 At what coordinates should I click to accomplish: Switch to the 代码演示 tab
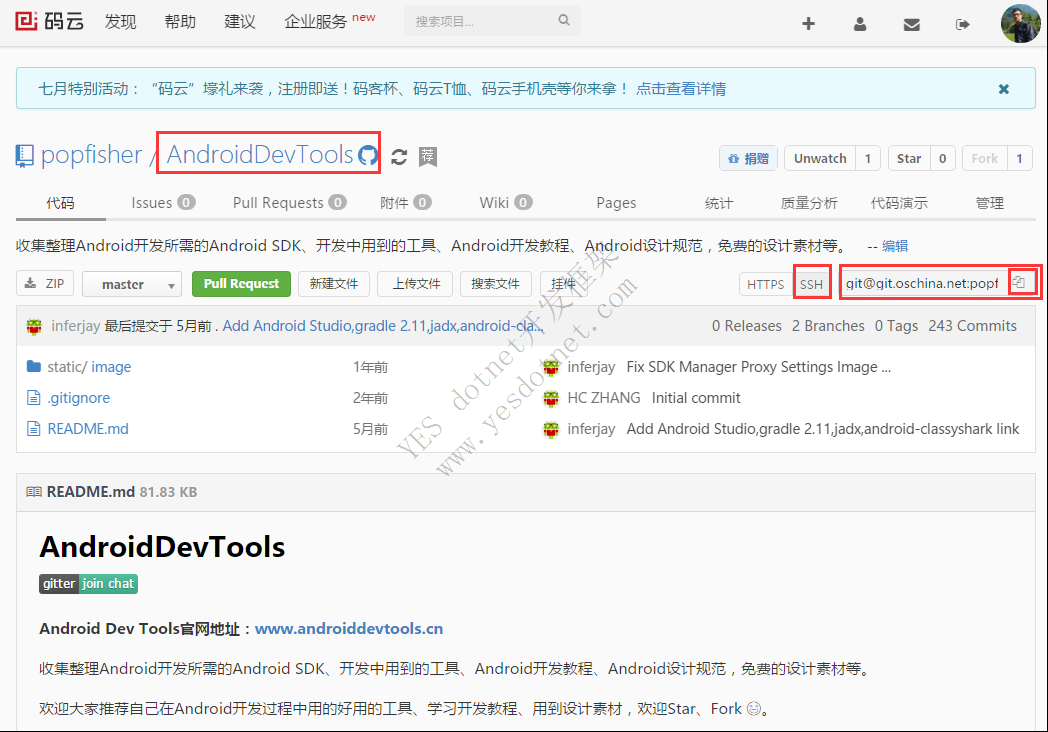click(x=899, y=203)
